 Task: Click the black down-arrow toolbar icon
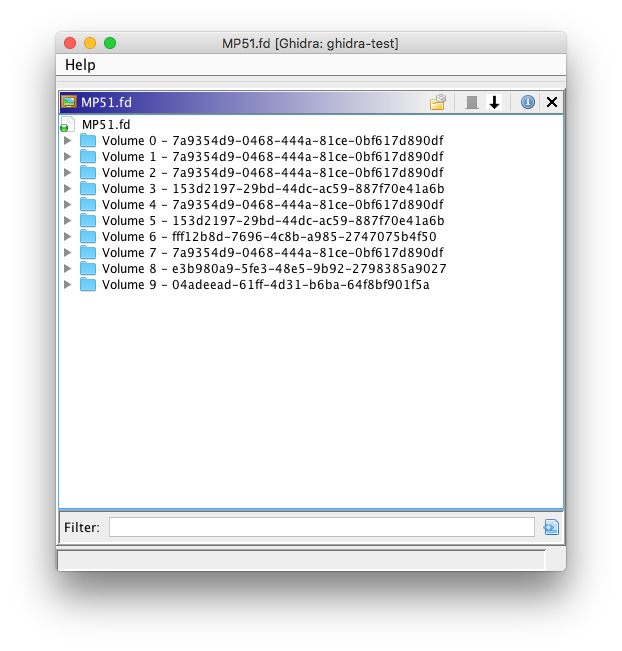click(494, 102)
